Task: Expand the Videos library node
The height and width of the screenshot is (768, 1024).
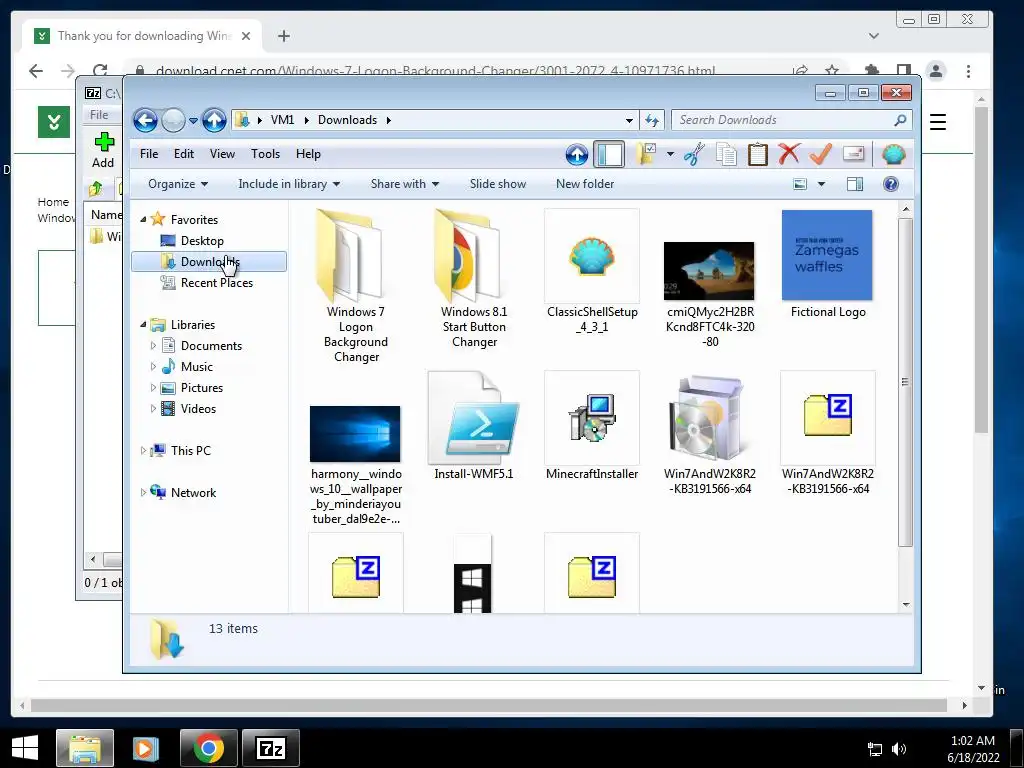Action: [x=153, y=409]
